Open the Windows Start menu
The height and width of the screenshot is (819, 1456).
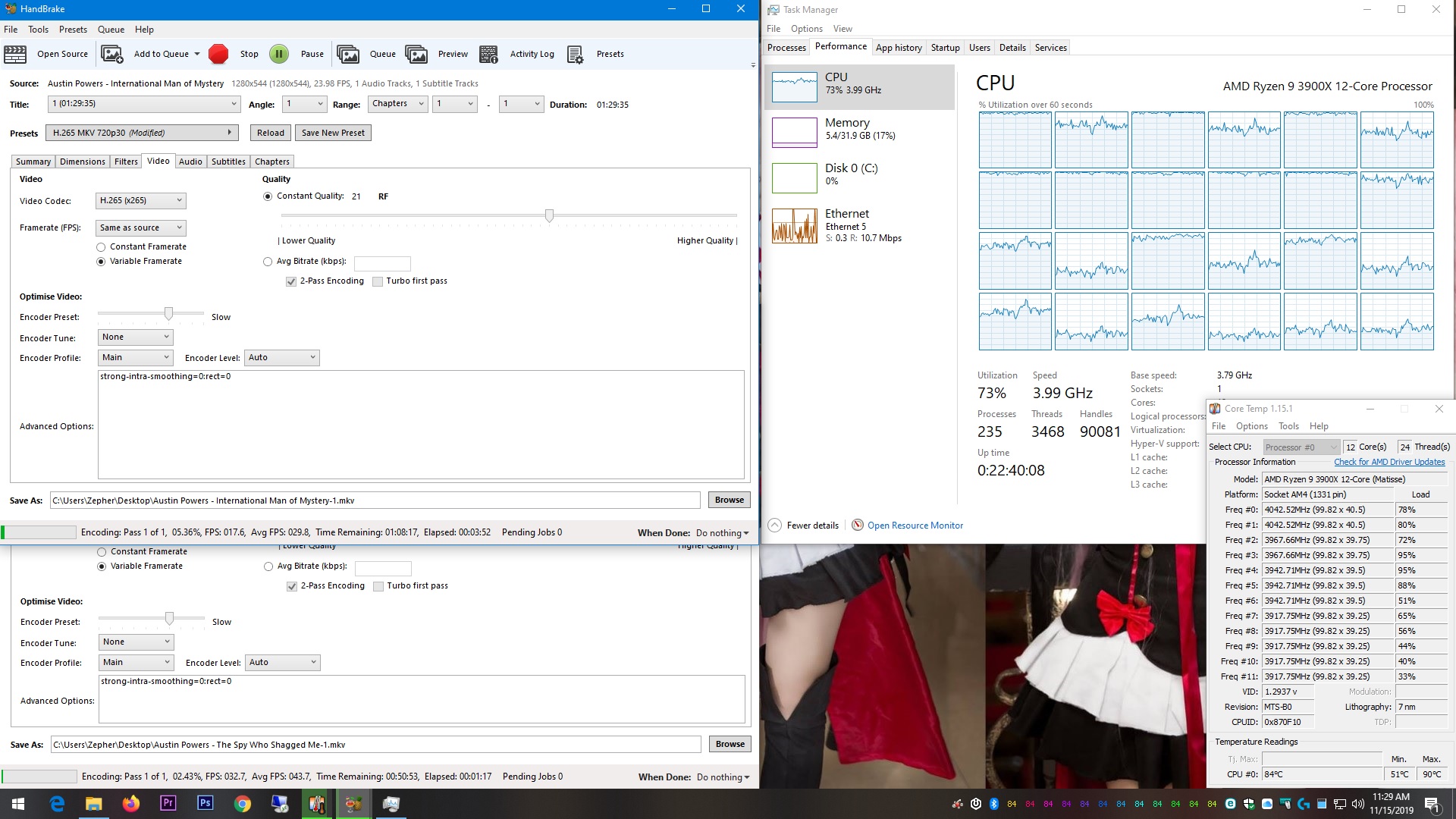point(18,804)
